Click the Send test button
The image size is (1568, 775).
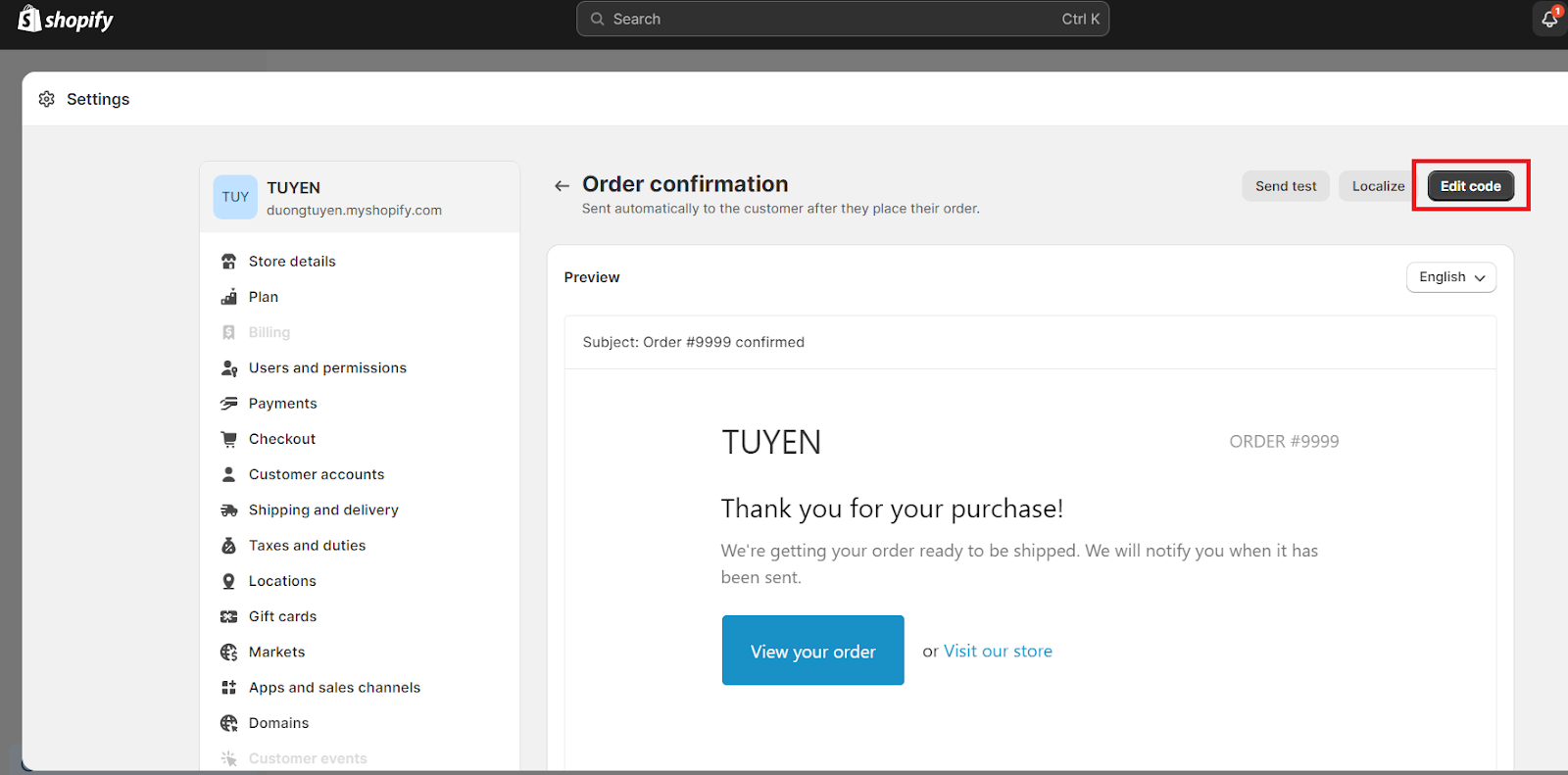(1285, 185)
